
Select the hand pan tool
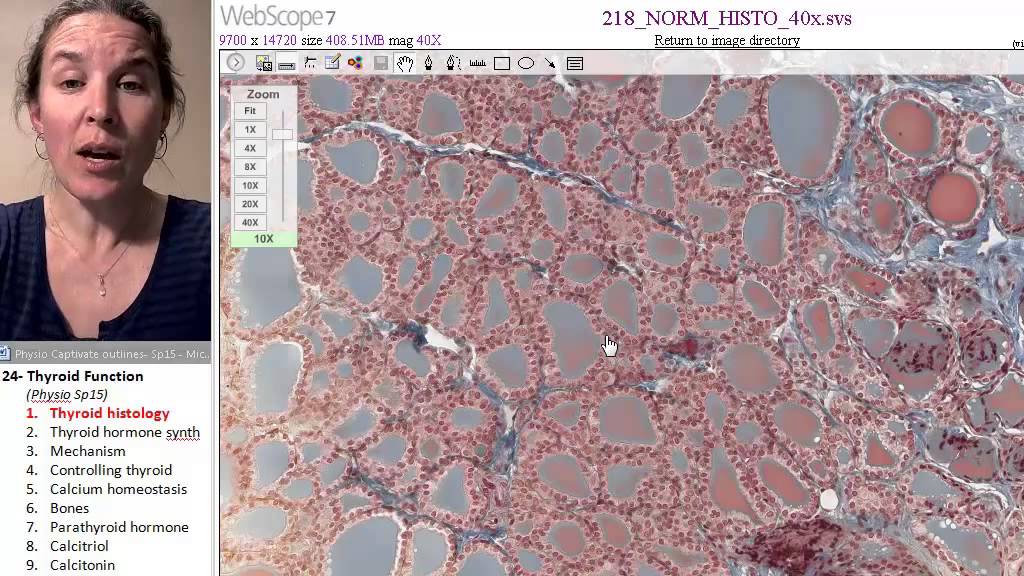(x=405, y=63)
